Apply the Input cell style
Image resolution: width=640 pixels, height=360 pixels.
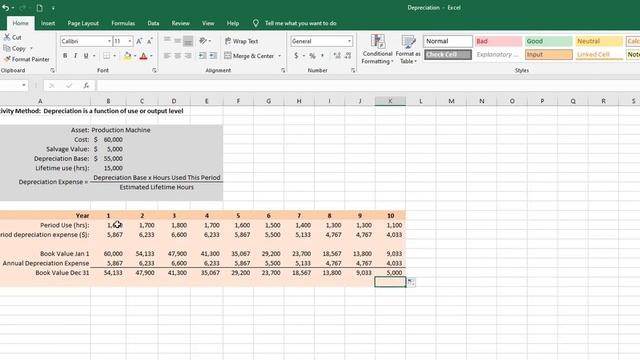click(x=549, y=55)
